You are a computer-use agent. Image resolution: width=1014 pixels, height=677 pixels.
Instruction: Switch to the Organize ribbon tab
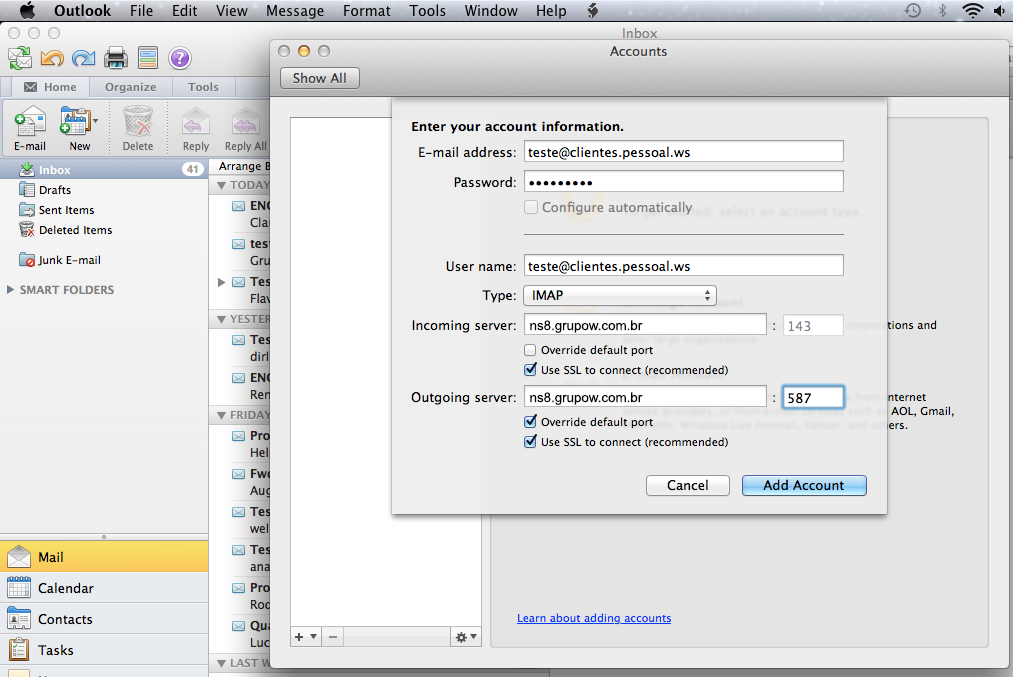(131, 87)
